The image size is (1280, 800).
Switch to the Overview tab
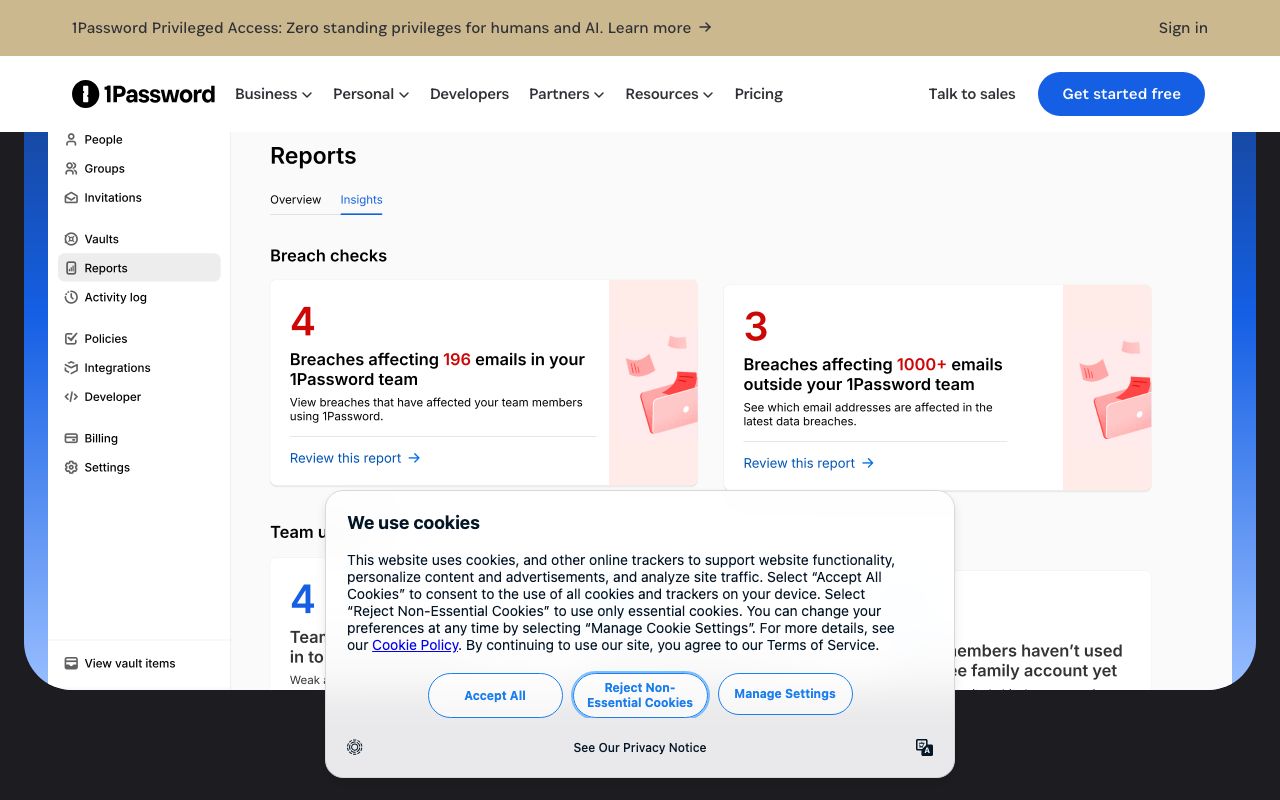(296, 200)
